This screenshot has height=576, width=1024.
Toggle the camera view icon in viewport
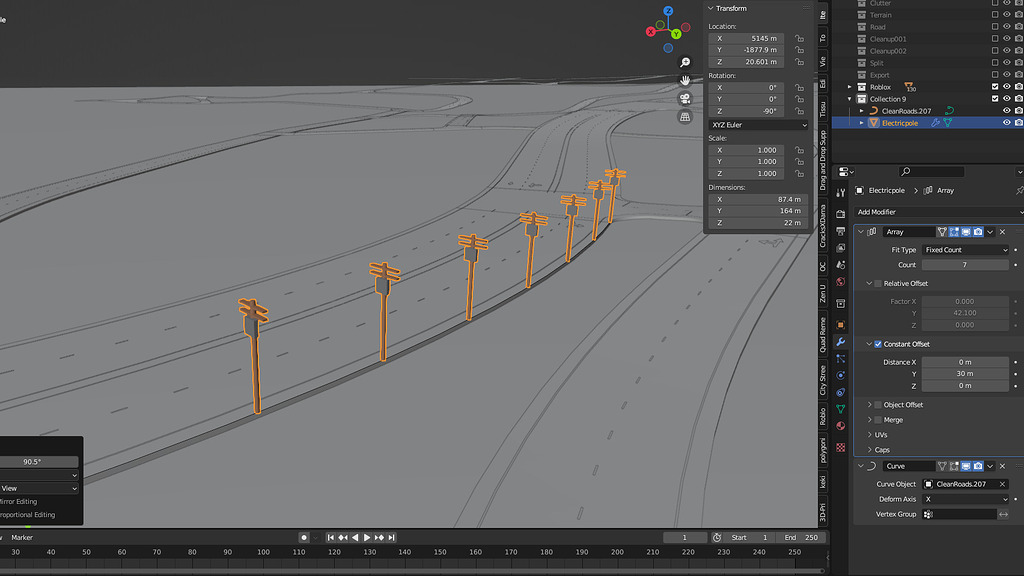(x=685, y=98)
